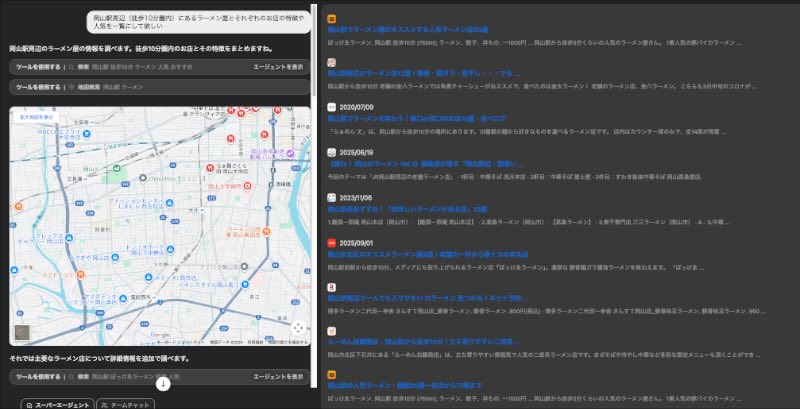The height and width of the screenshot is (409, 800).
Task: Expand the first ツールを使用する 検索 row
Action: 160,67
